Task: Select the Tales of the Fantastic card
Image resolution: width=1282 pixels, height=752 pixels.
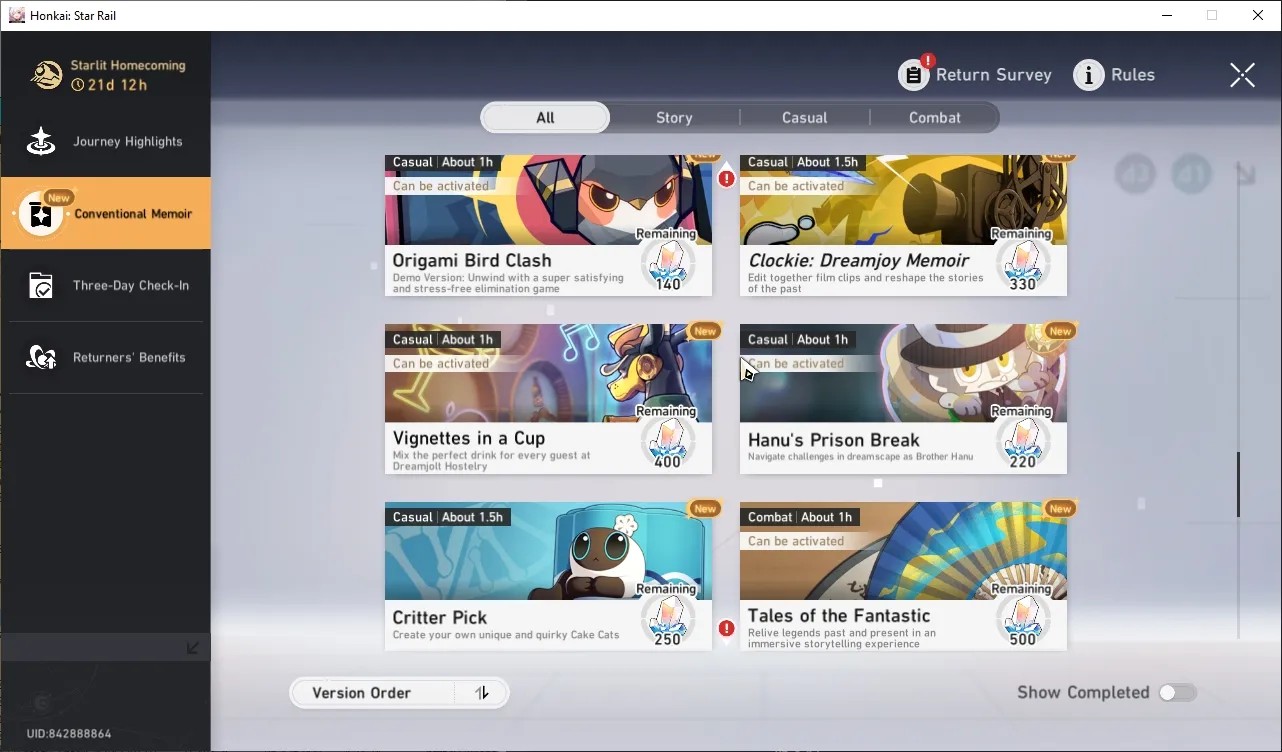Action: pyautogui.click(x=903, y=576)
